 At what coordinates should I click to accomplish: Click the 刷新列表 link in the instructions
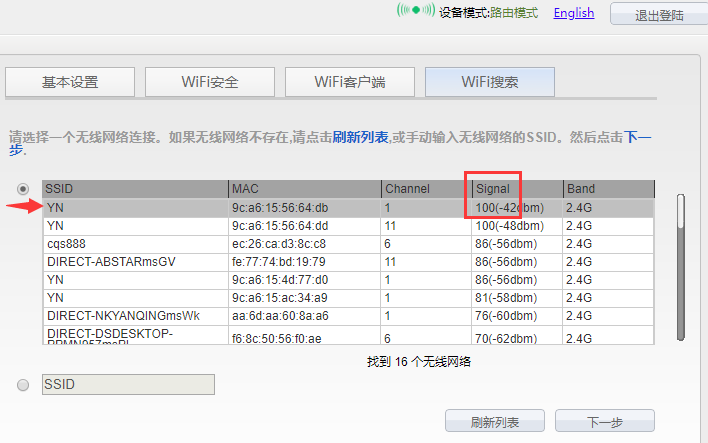tap(360, 136)
